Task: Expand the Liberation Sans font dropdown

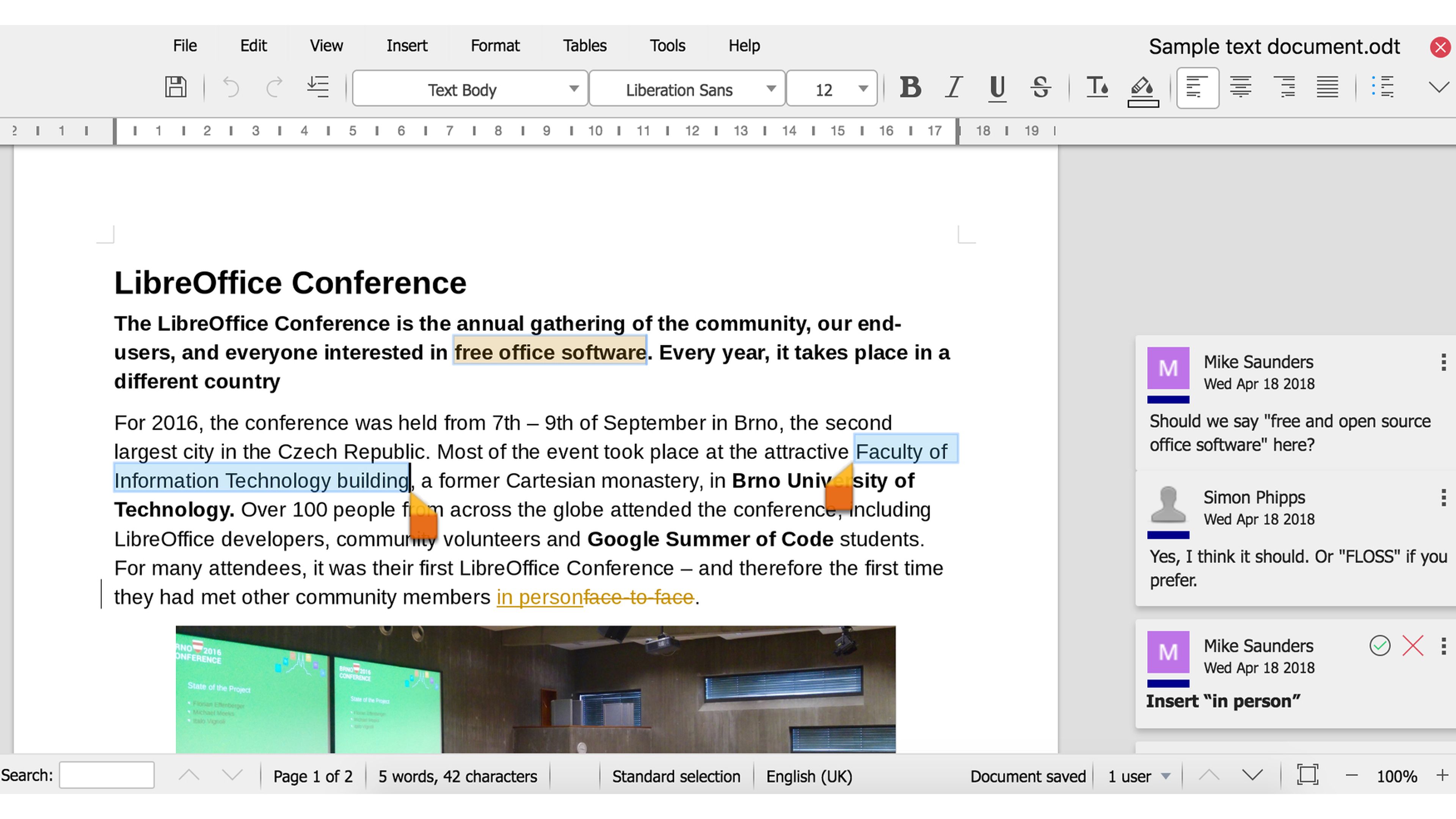Action: [x=770, y=89]
